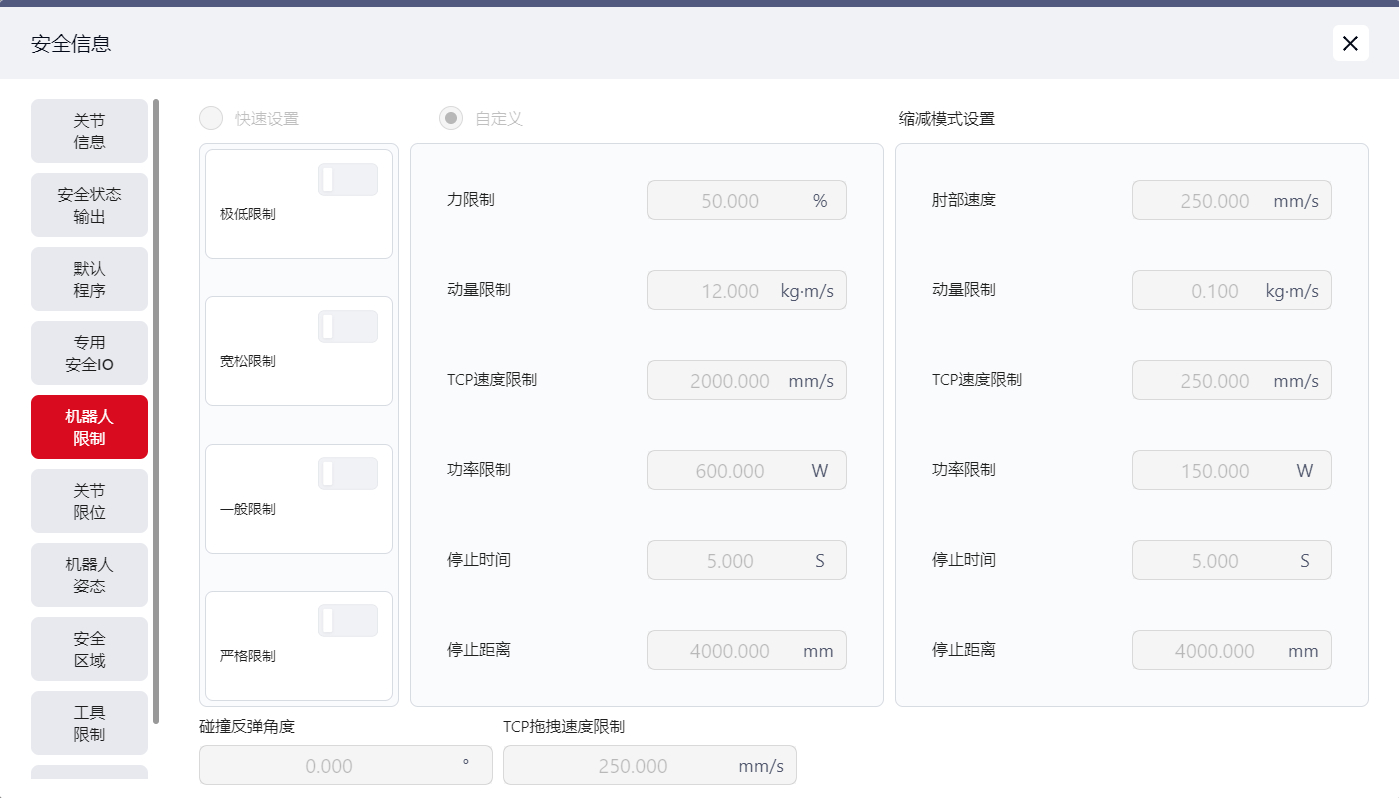Turn on the 一般限制 switch
This screenshot has width=1399, height=798.
pos(347,474)
